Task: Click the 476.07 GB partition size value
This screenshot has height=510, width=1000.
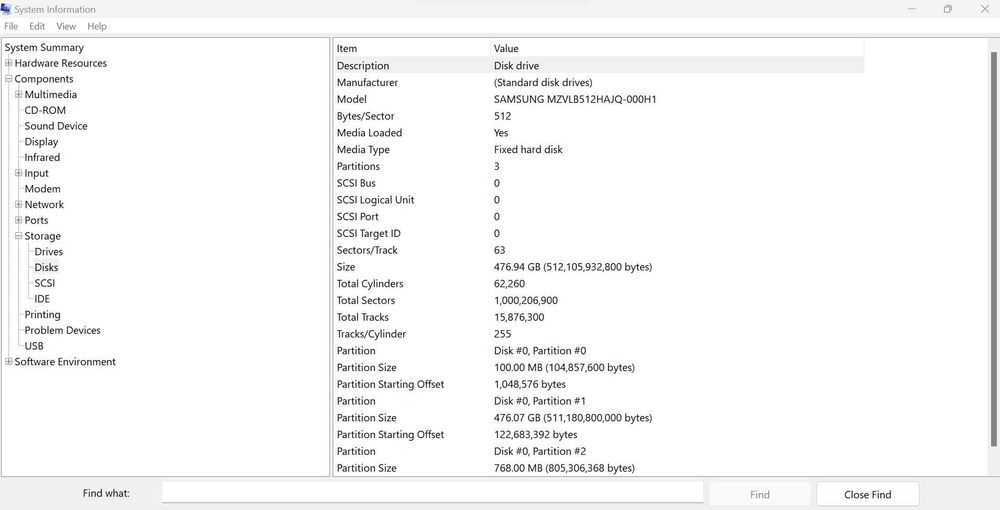Action: (x=573, y=418)
